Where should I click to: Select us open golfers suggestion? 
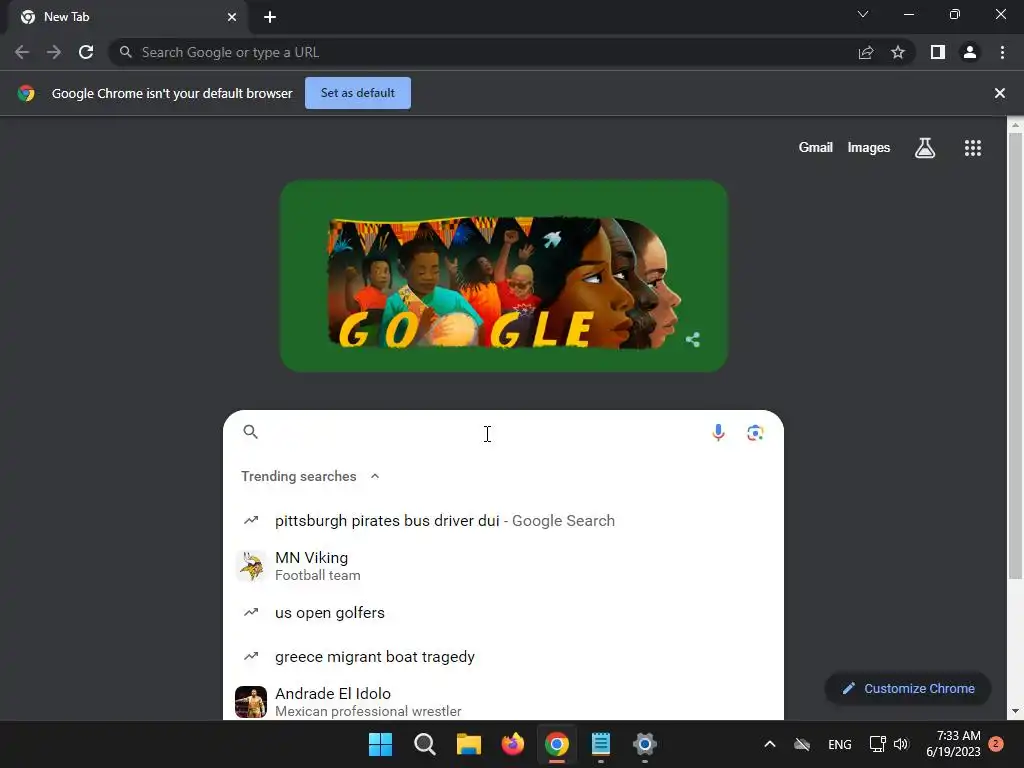(504, 613)
